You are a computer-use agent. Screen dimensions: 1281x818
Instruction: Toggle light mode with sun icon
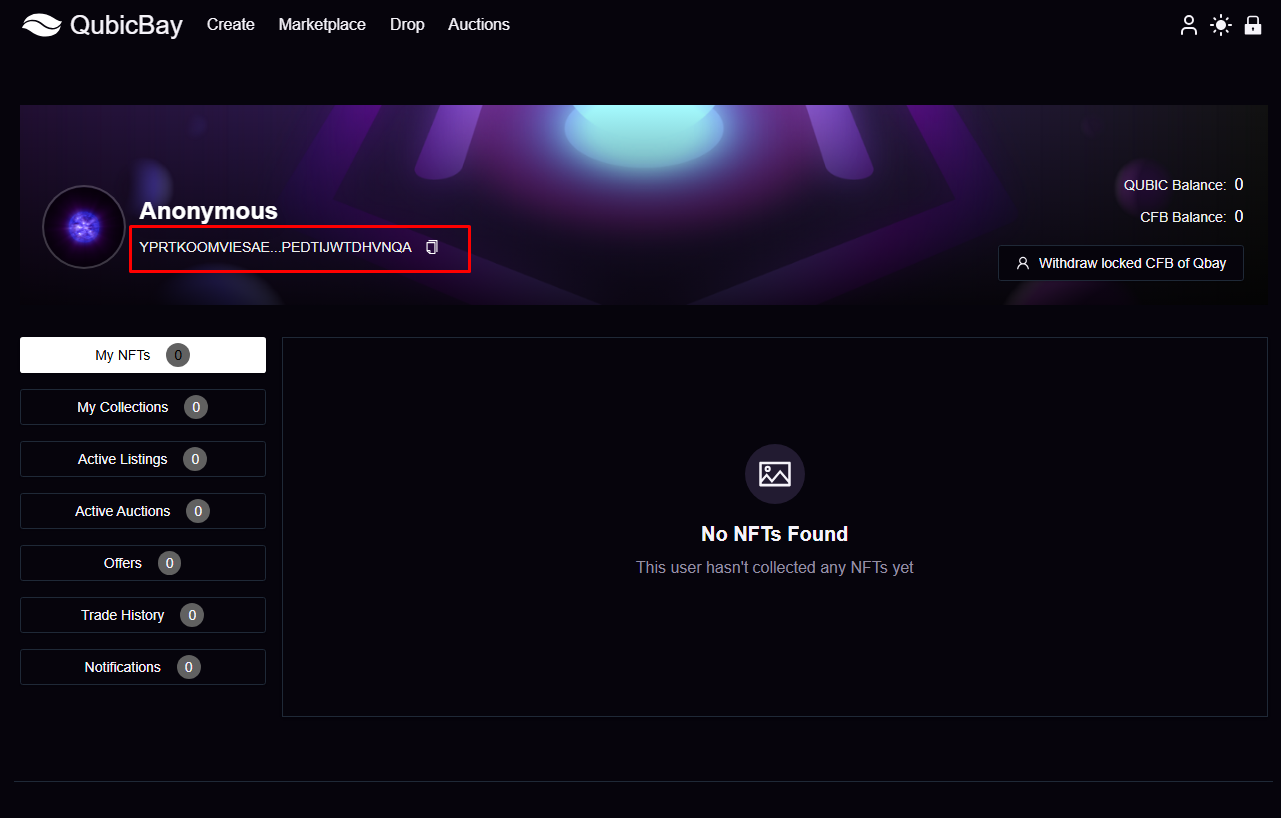tap(1220, 25)
